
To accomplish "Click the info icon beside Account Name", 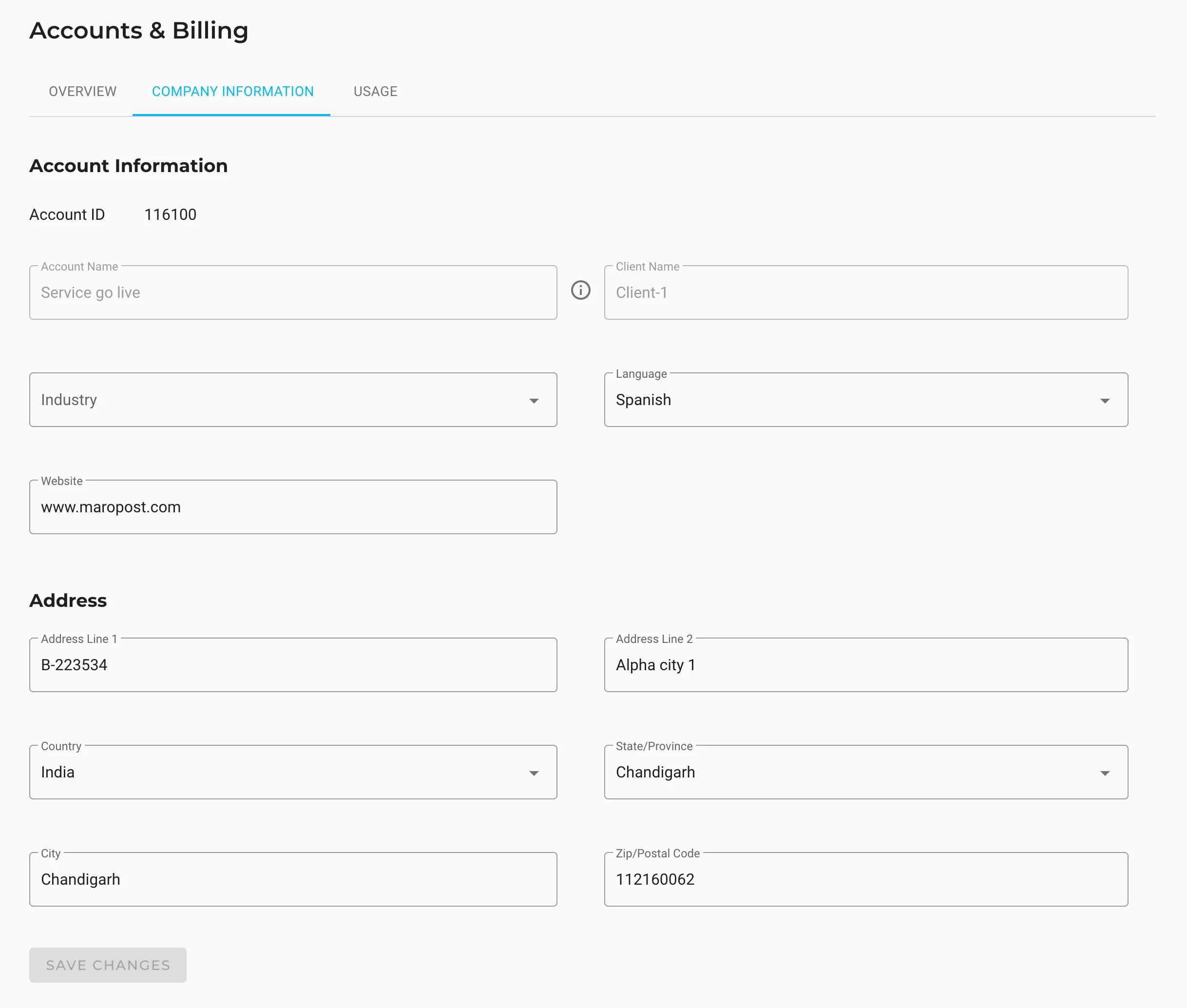I will click(580, 291).
